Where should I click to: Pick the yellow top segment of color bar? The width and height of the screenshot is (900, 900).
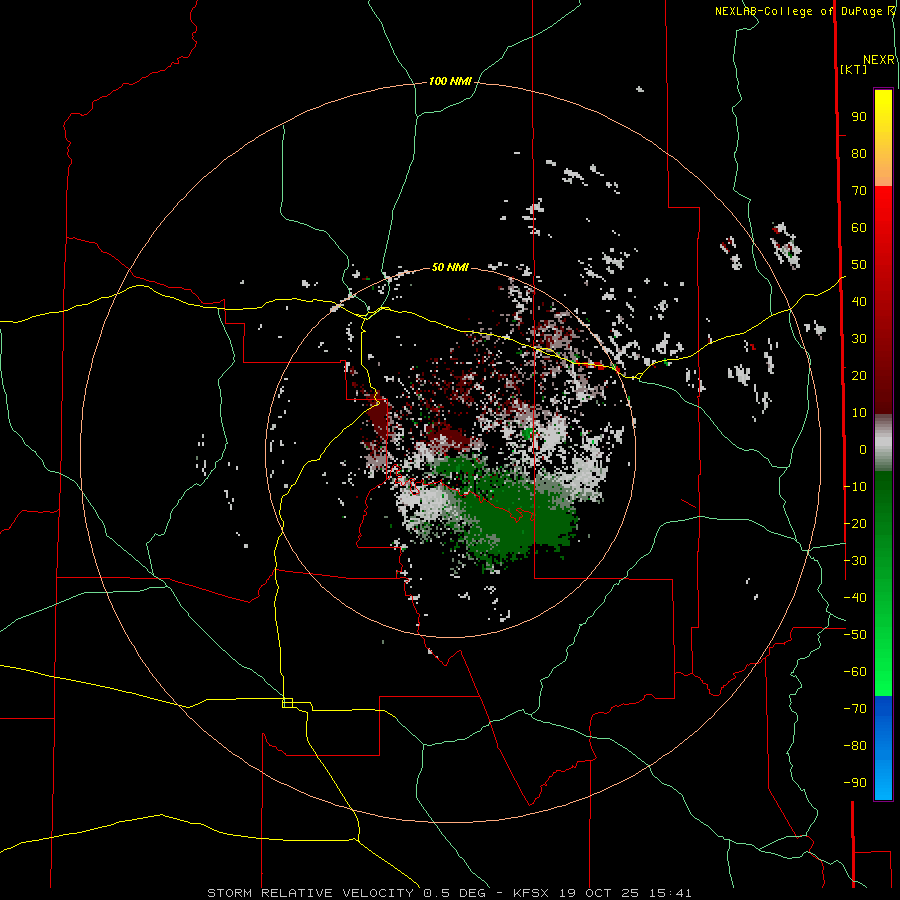tap(883, 109)
